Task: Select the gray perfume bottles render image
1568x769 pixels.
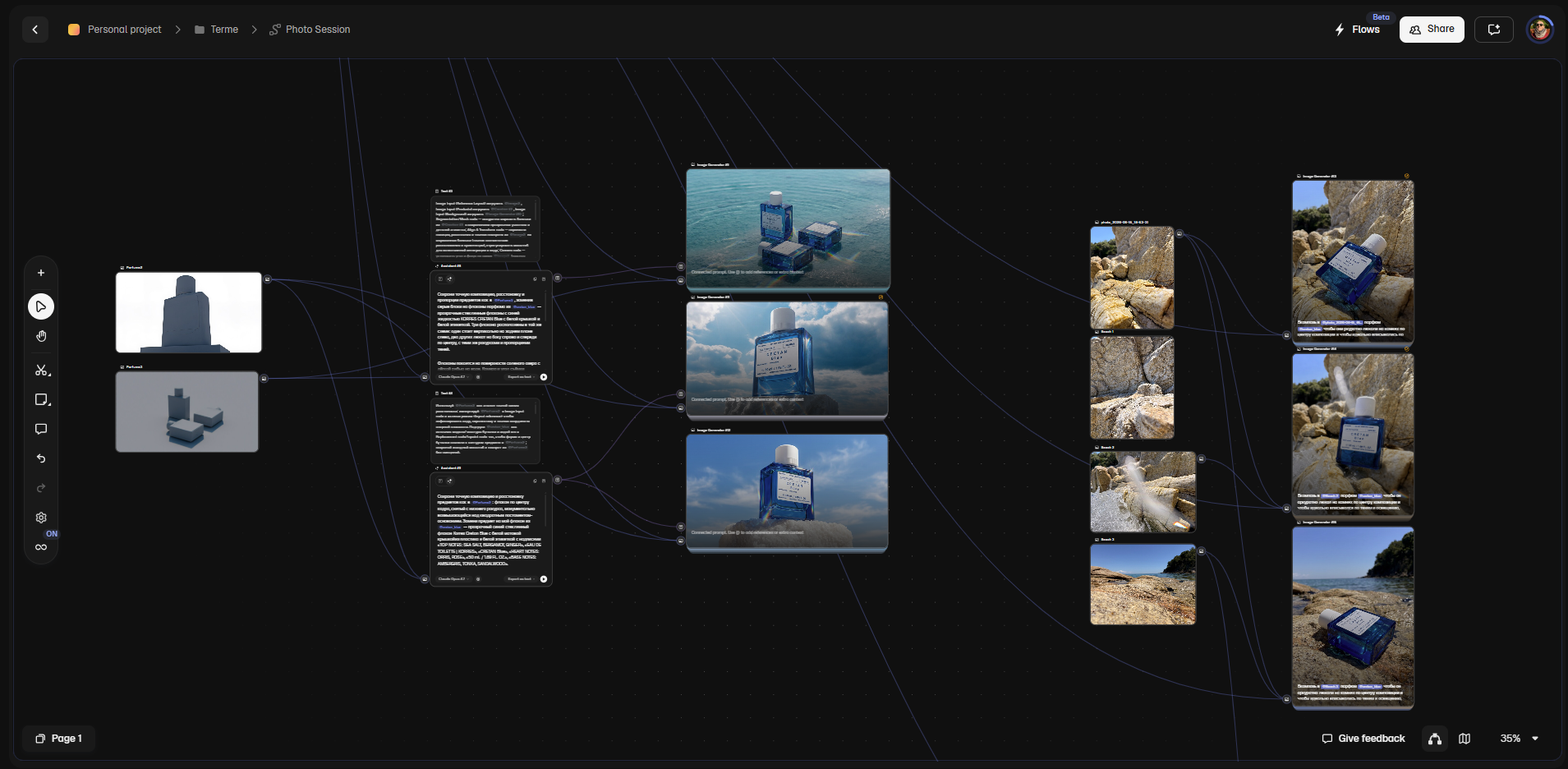Action: tap(187, 412)
